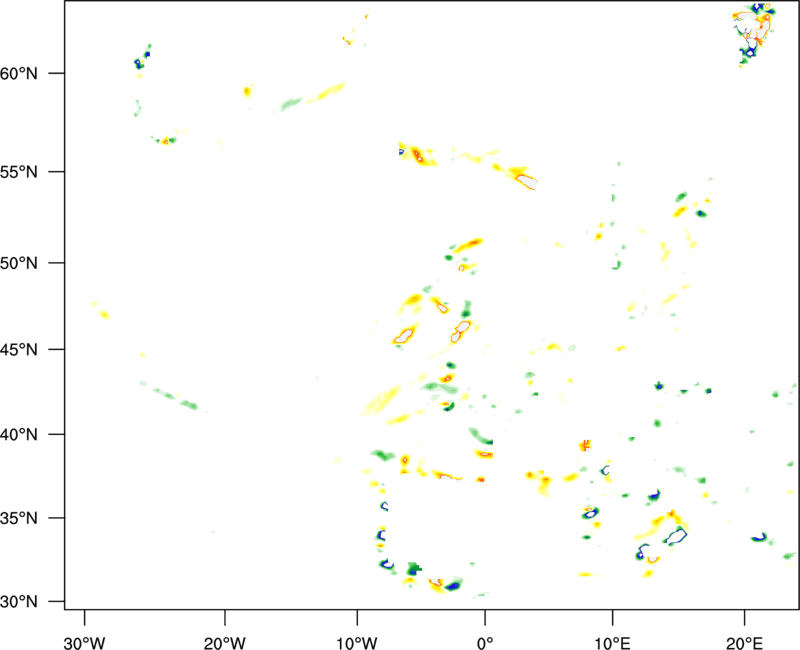800x650 pixels.
Task: Click the 35°N latitude label
Action: tap(19, 518)
